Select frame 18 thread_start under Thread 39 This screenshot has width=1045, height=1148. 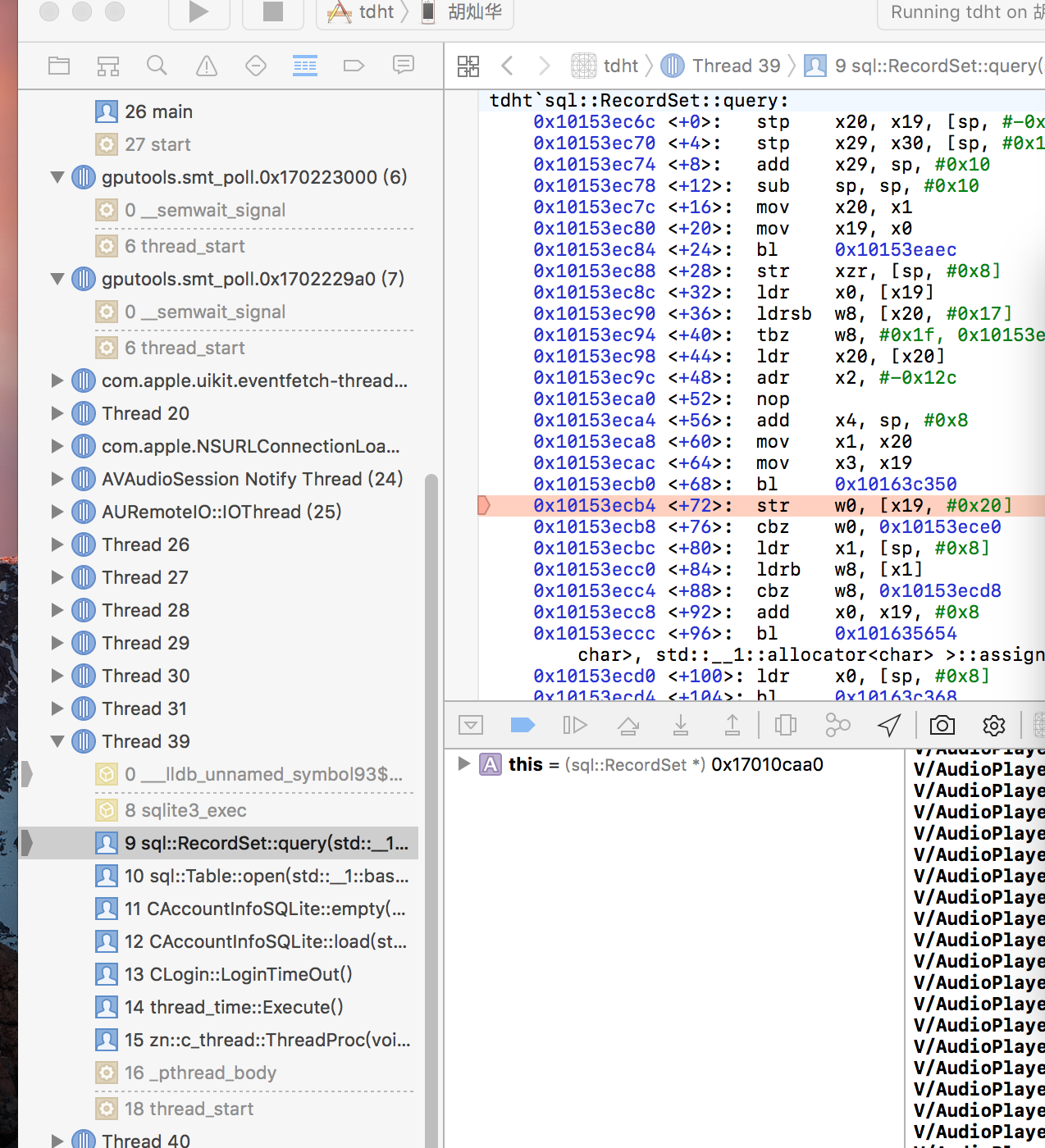tap(218, 1109)
